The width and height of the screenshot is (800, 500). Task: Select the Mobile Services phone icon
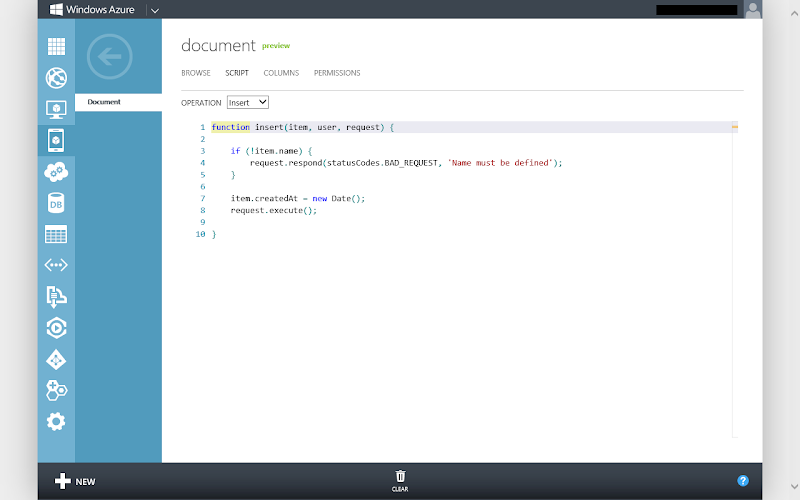56,140
